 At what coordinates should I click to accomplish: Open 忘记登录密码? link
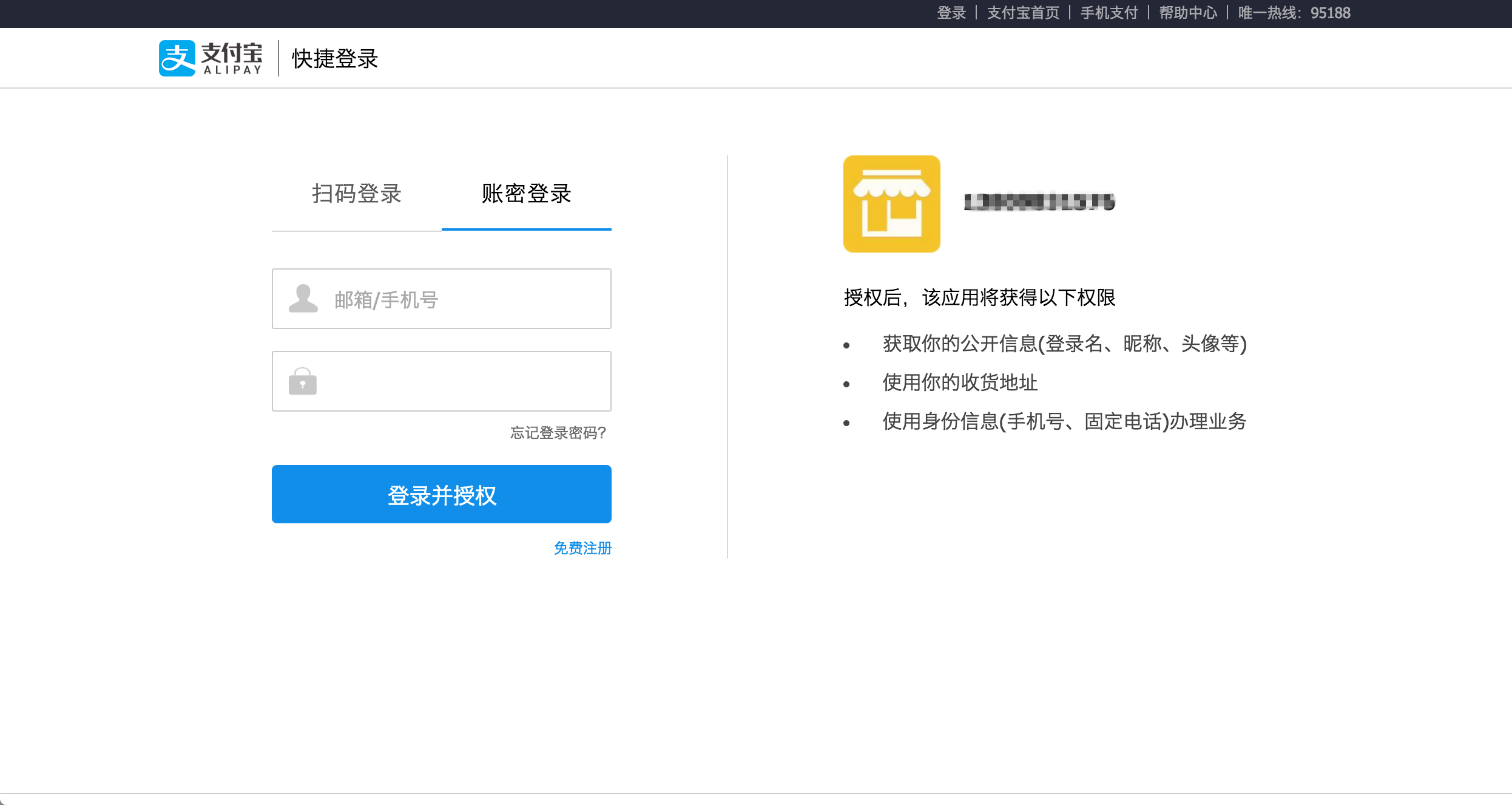pyautogui.click(x=558, y=433)
